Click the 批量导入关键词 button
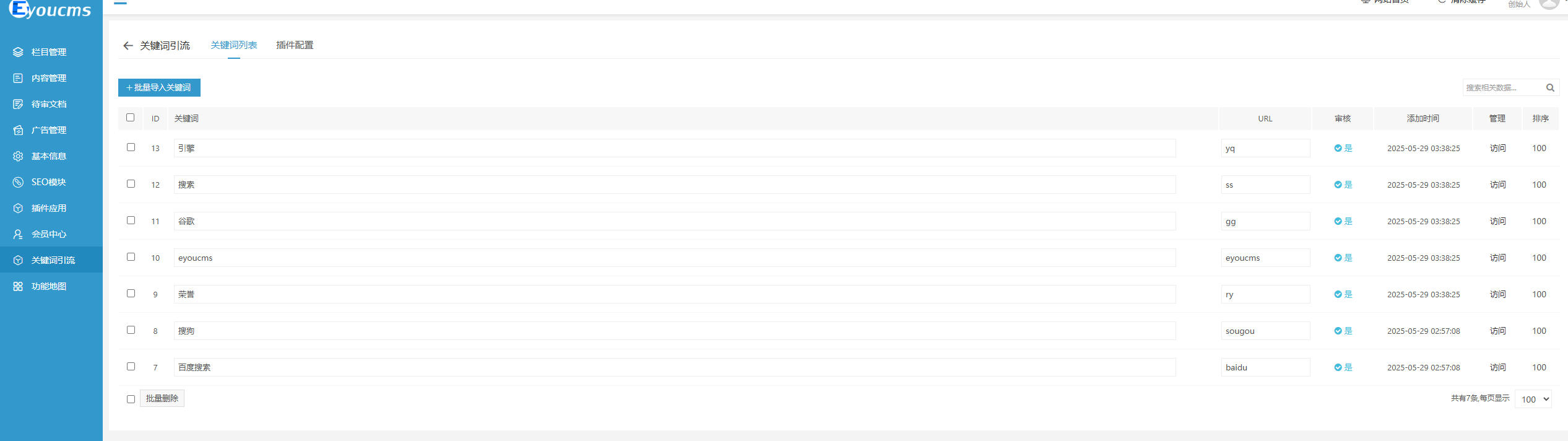The image size is (1568, 441). tap(159, 88)
